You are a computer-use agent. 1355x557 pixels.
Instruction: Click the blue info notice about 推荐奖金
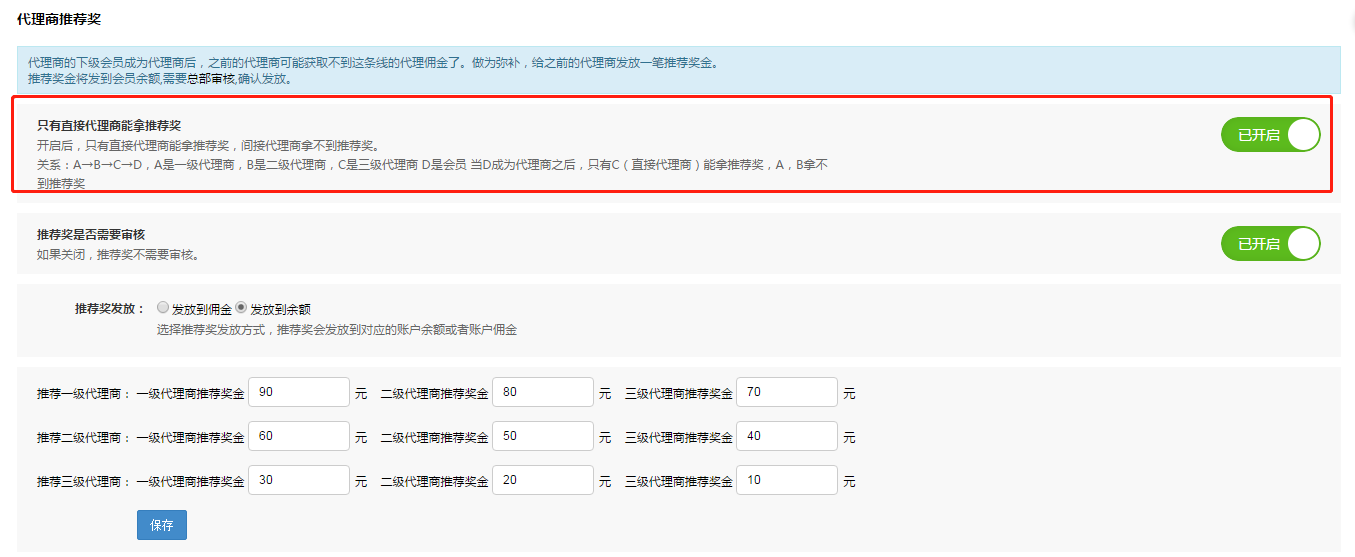coord(679,70)
